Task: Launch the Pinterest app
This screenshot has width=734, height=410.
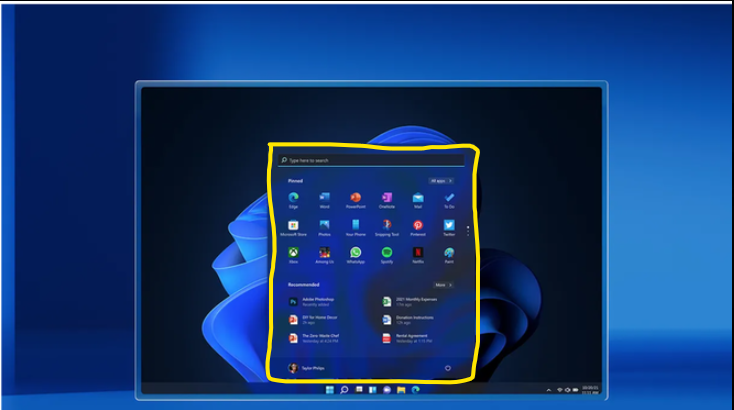Action: click(x=418, y=228)
